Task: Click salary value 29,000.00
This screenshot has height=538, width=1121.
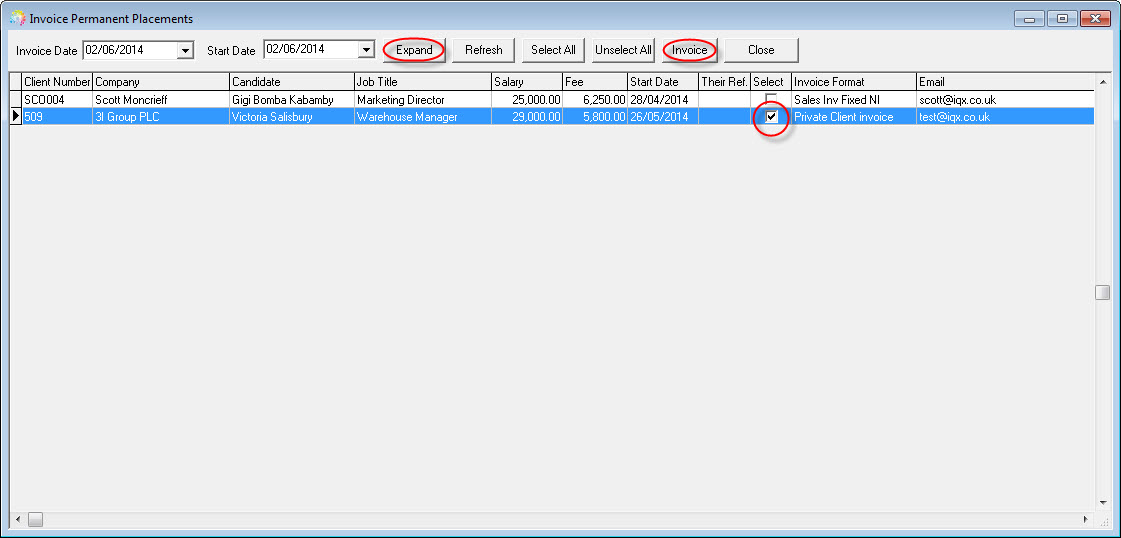Action: pyautogui.click(x=527, y=117)
